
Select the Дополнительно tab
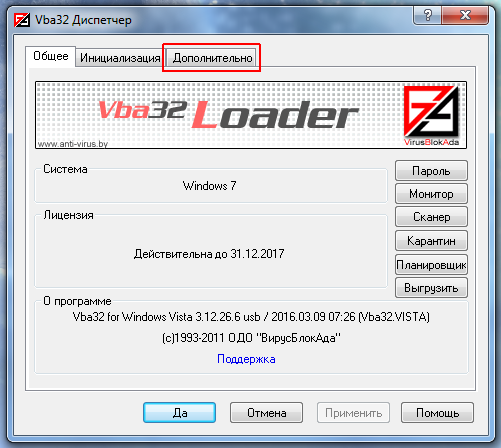[212, 58]
